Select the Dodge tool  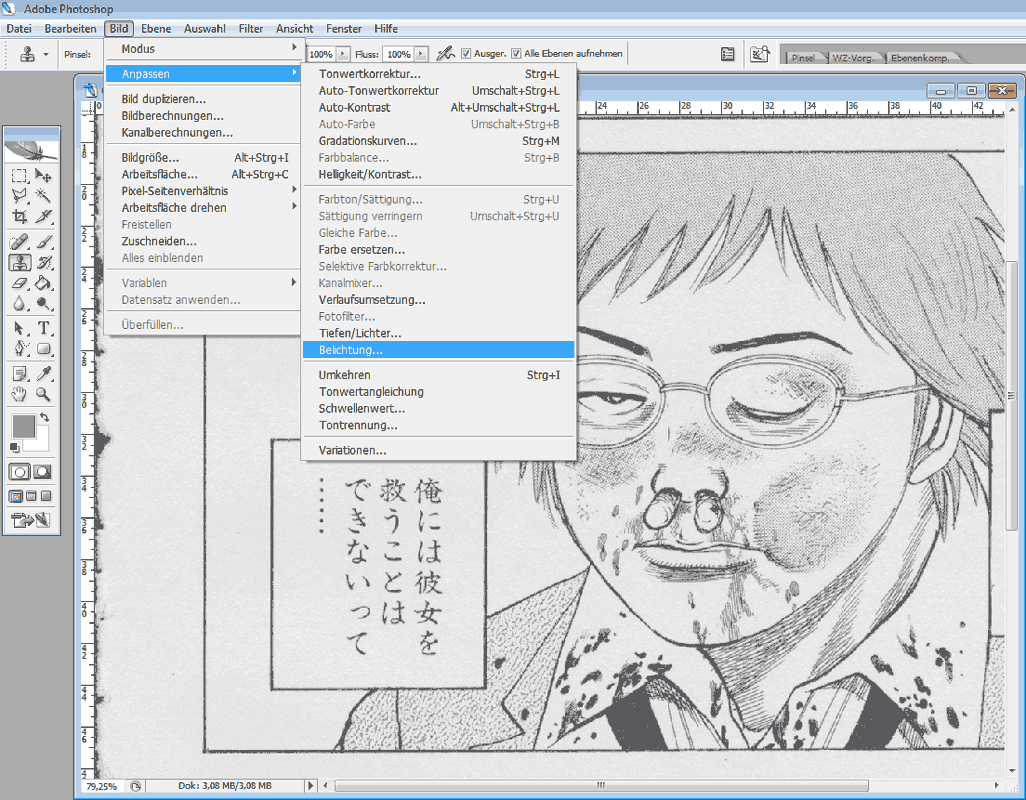pos(43,303)
